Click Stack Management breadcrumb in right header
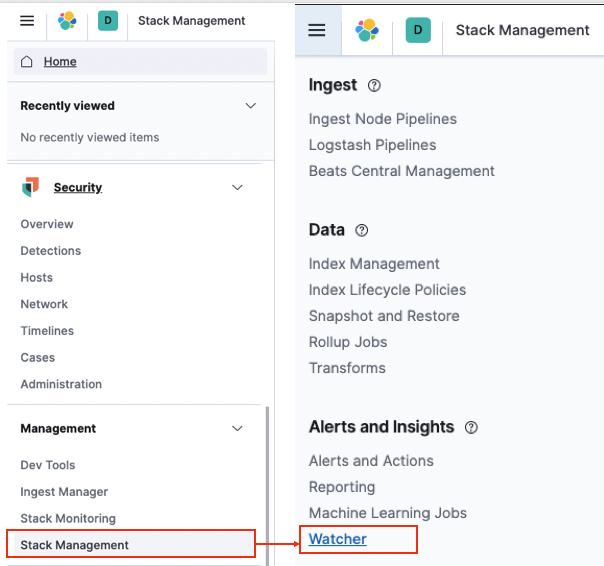 point(523,30)
